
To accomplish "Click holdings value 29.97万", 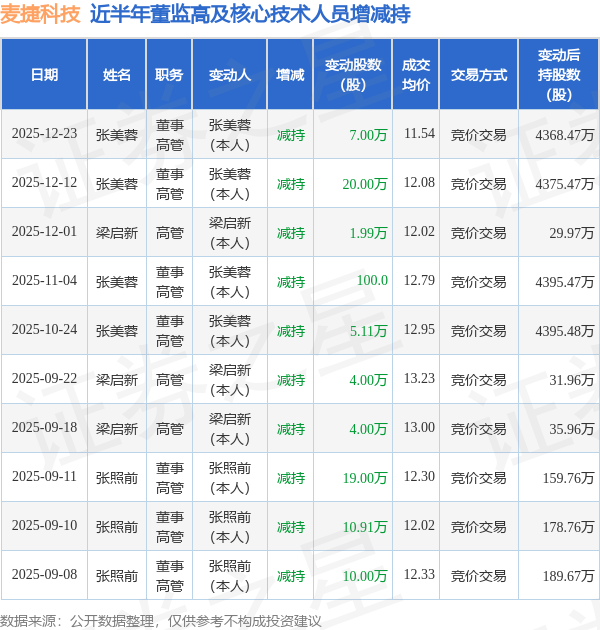I will point(571,233).
